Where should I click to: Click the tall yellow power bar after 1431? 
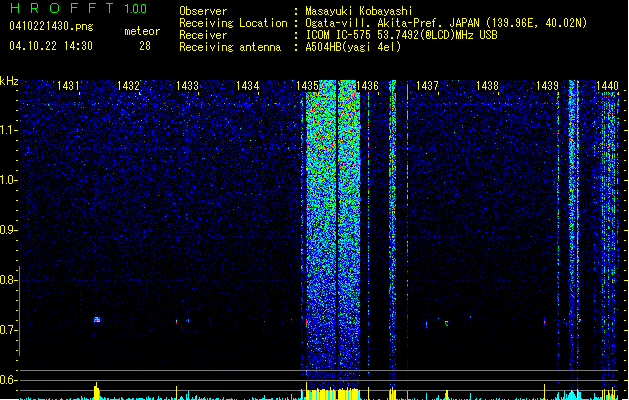pyautogui.click(x=96, y=391)
